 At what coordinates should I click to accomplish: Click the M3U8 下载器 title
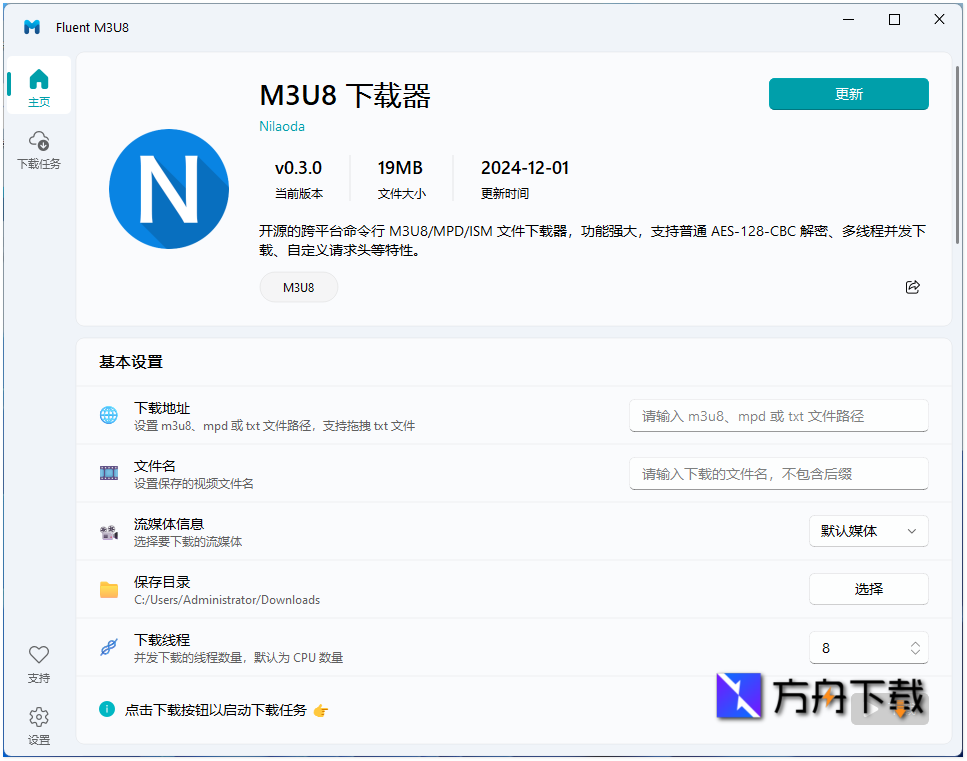[x=345, y=96]
